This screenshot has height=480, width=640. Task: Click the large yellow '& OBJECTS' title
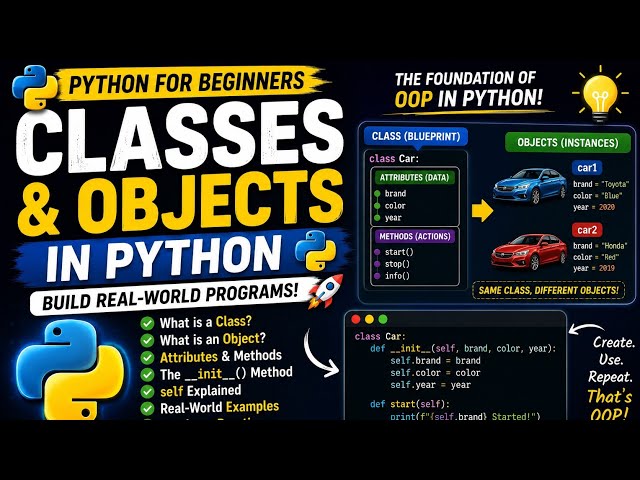click(x=181, y=202)
